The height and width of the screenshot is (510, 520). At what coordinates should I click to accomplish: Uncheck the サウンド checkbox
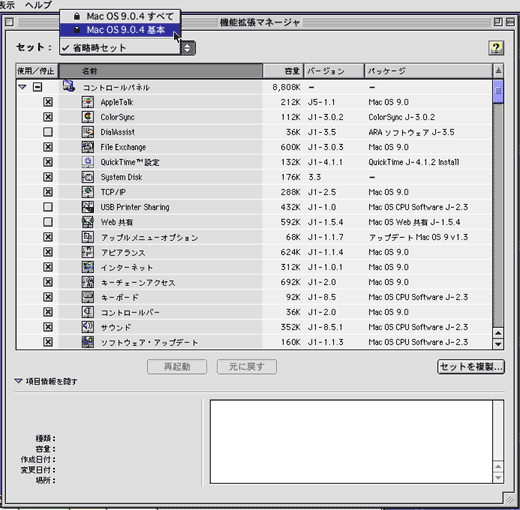[x=48, y=327]
